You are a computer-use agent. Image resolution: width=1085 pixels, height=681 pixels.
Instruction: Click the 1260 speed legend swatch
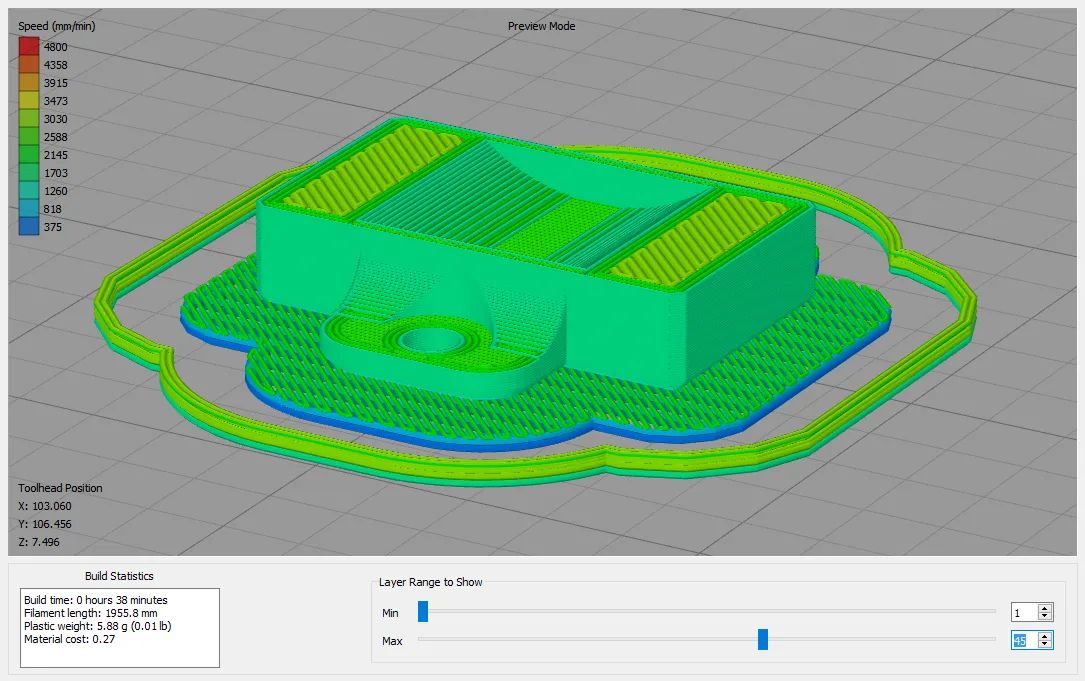coord(29,190)
